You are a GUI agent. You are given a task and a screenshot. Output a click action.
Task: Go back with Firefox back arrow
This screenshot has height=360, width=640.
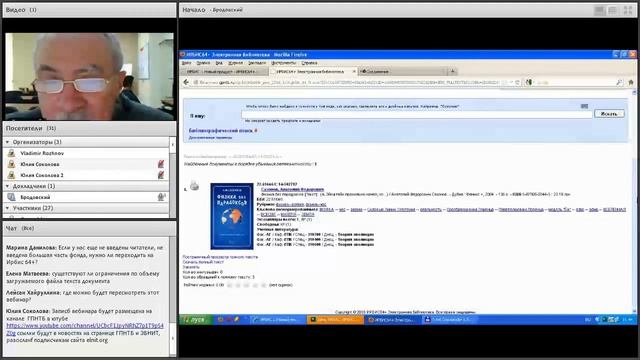pyautogui.click(x=186, y=82)
